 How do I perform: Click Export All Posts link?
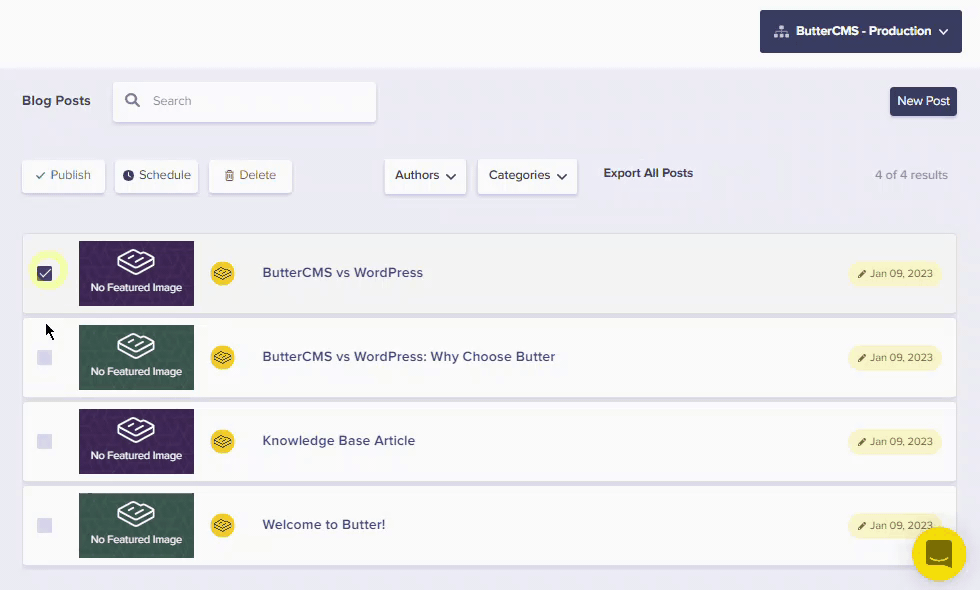click(648, 173)
